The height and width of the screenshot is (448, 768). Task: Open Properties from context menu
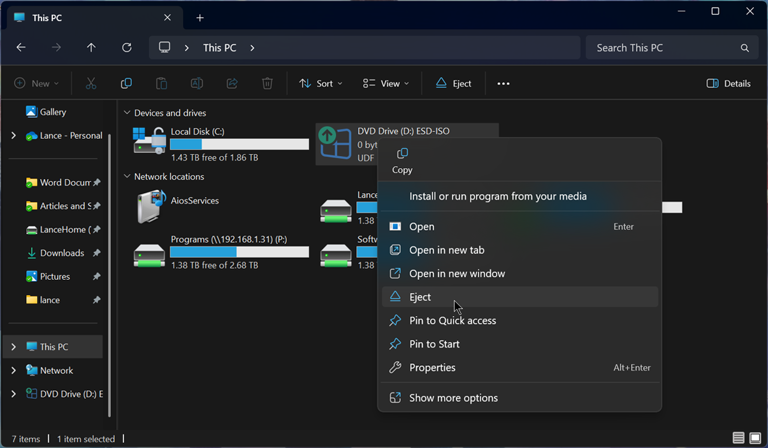(520, 367)
